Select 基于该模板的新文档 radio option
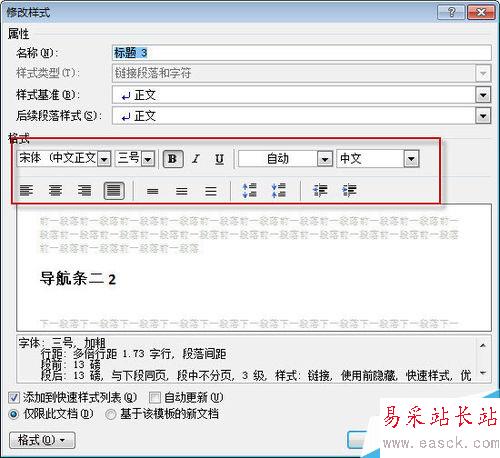500x458 pixels. [x=110, y=414]
